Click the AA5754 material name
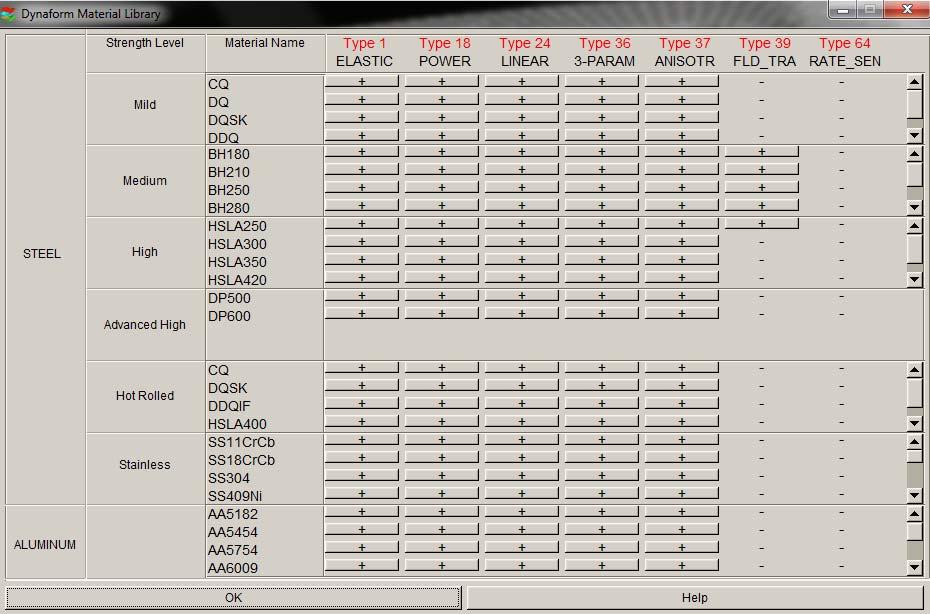930x614 pixels. 233,550
